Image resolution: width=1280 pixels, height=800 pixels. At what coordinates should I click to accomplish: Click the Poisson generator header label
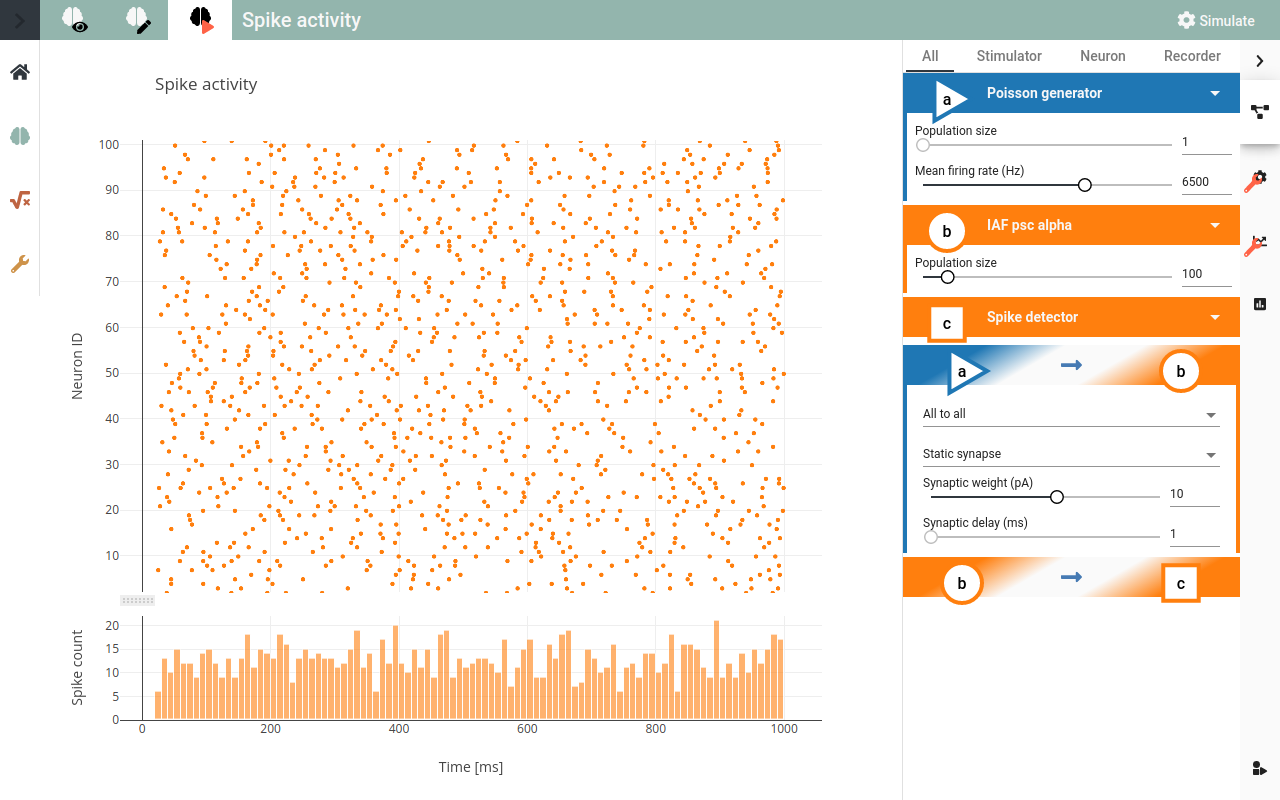tap(1044, 93)
